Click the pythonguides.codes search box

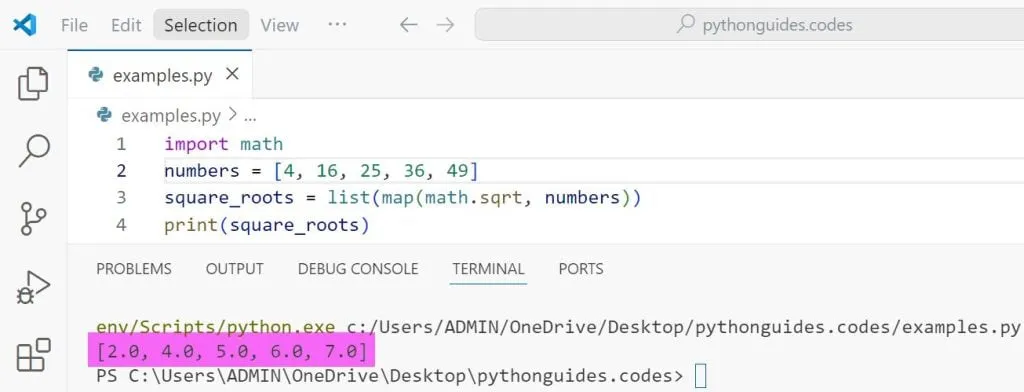coord(750,25)
